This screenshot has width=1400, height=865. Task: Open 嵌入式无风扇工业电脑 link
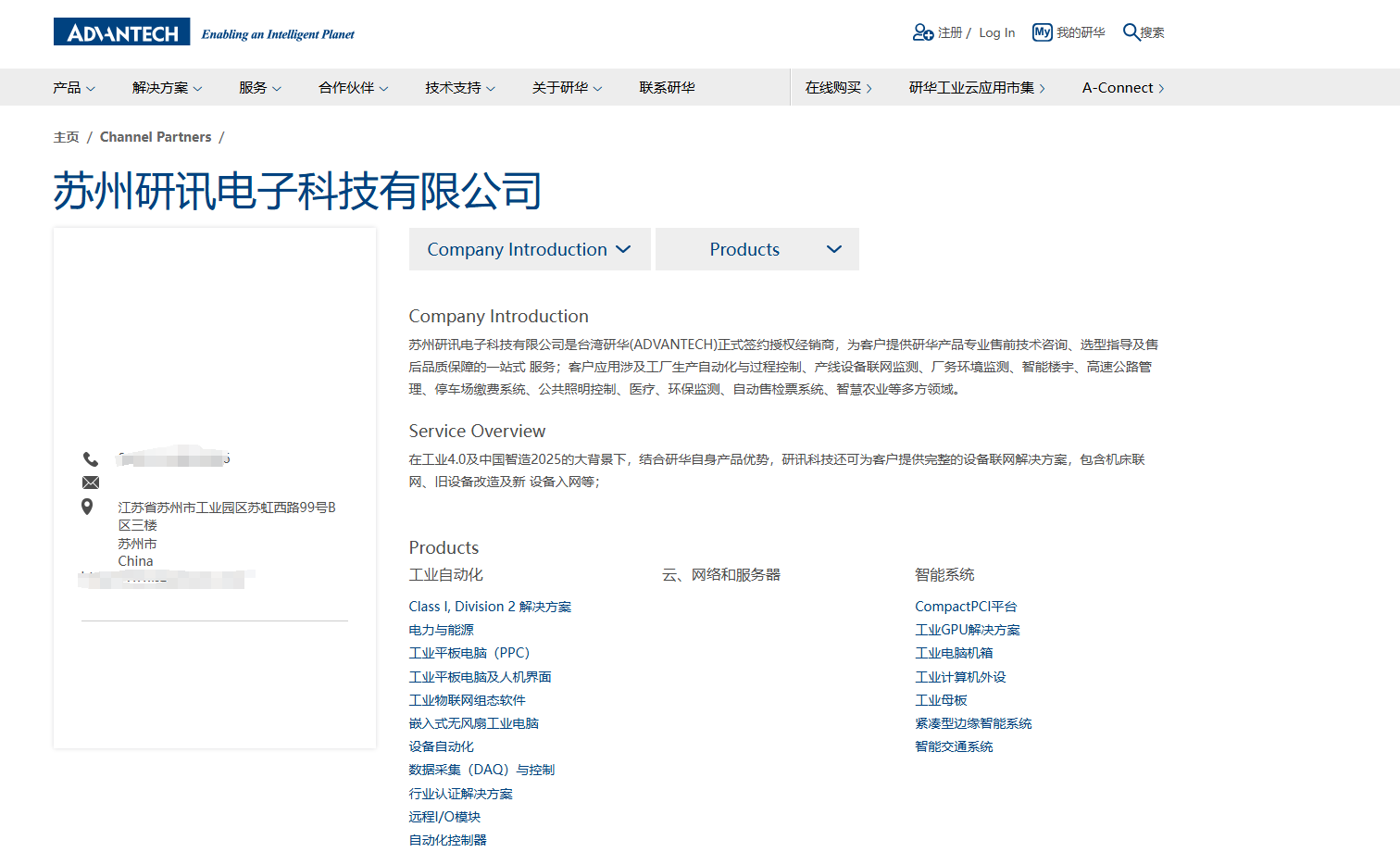point(473,723)
